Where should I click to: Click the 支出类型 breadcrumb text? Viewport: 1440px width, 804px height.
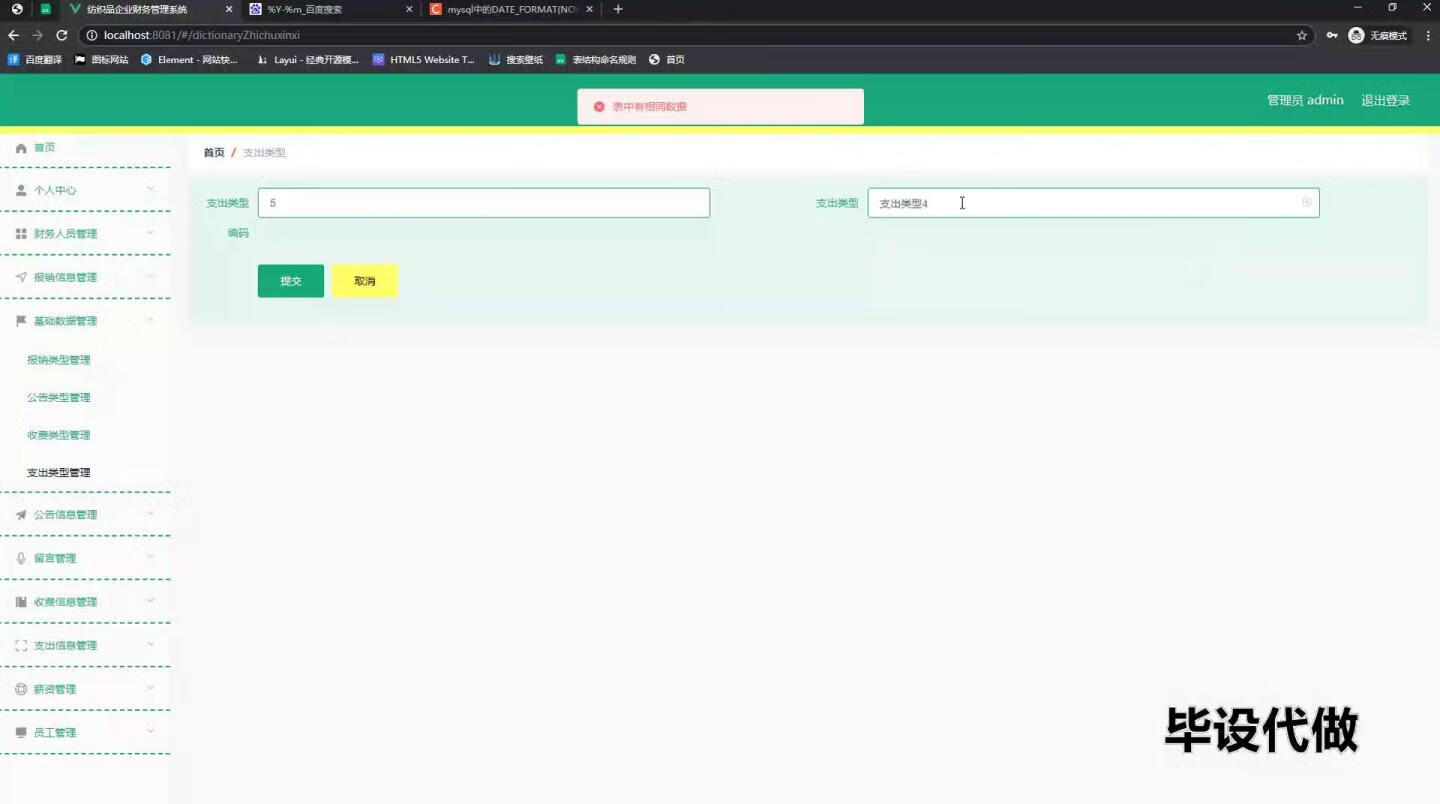[x=265, y=153]
